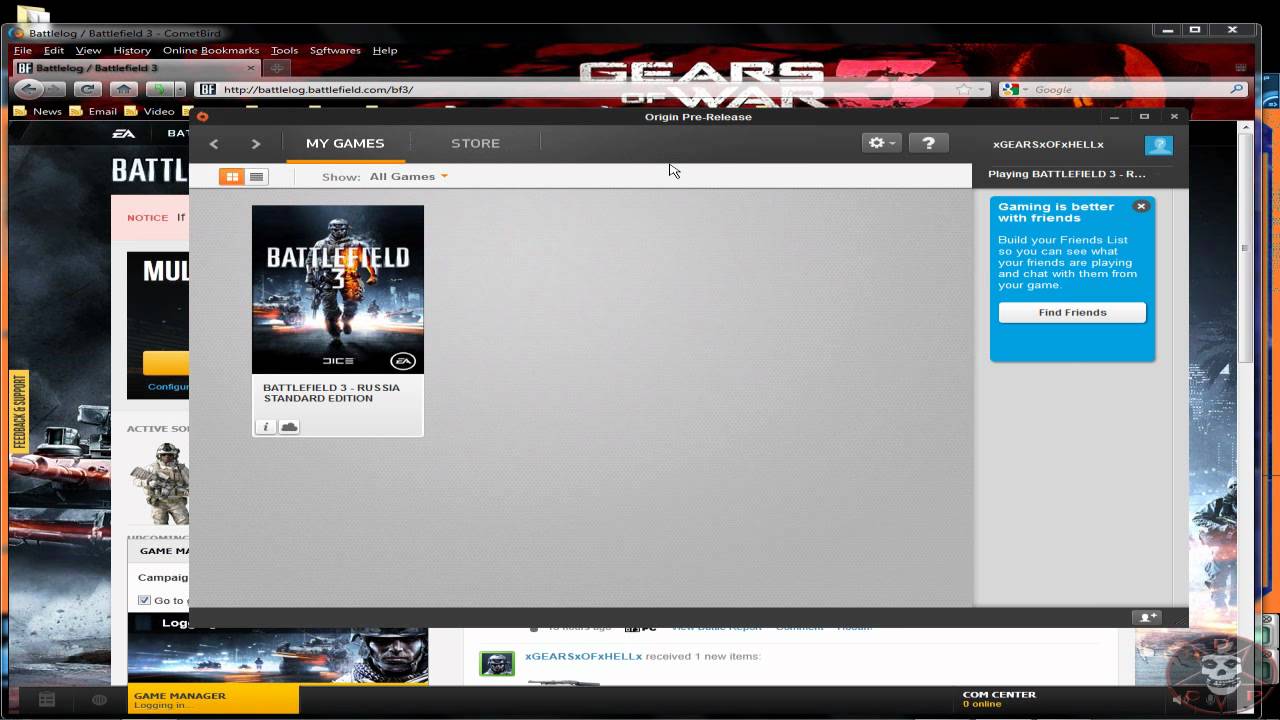Open the browser Help menu
The height and width of the screenshot is (720, 1280).
point(385,50)
